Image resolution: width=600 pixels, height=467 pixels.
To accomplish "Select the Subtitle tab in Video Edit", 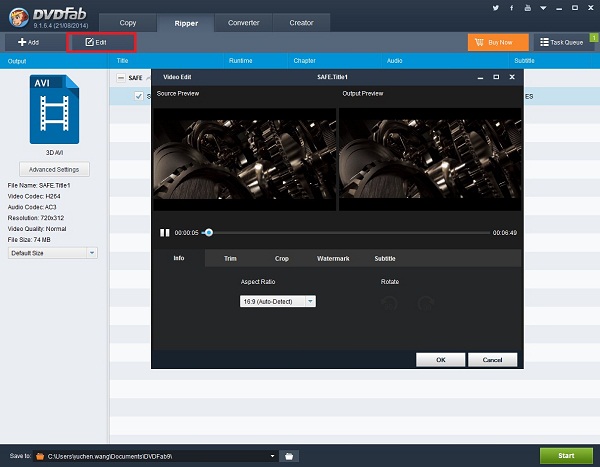I will 385,259.
